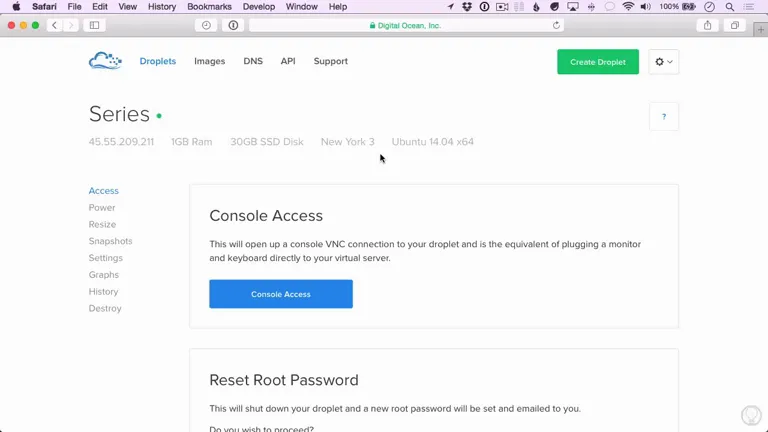Viewport: 768px width, 432px height.
Task: Click the Wi-Fi status icon
Action: click(628, 7)
